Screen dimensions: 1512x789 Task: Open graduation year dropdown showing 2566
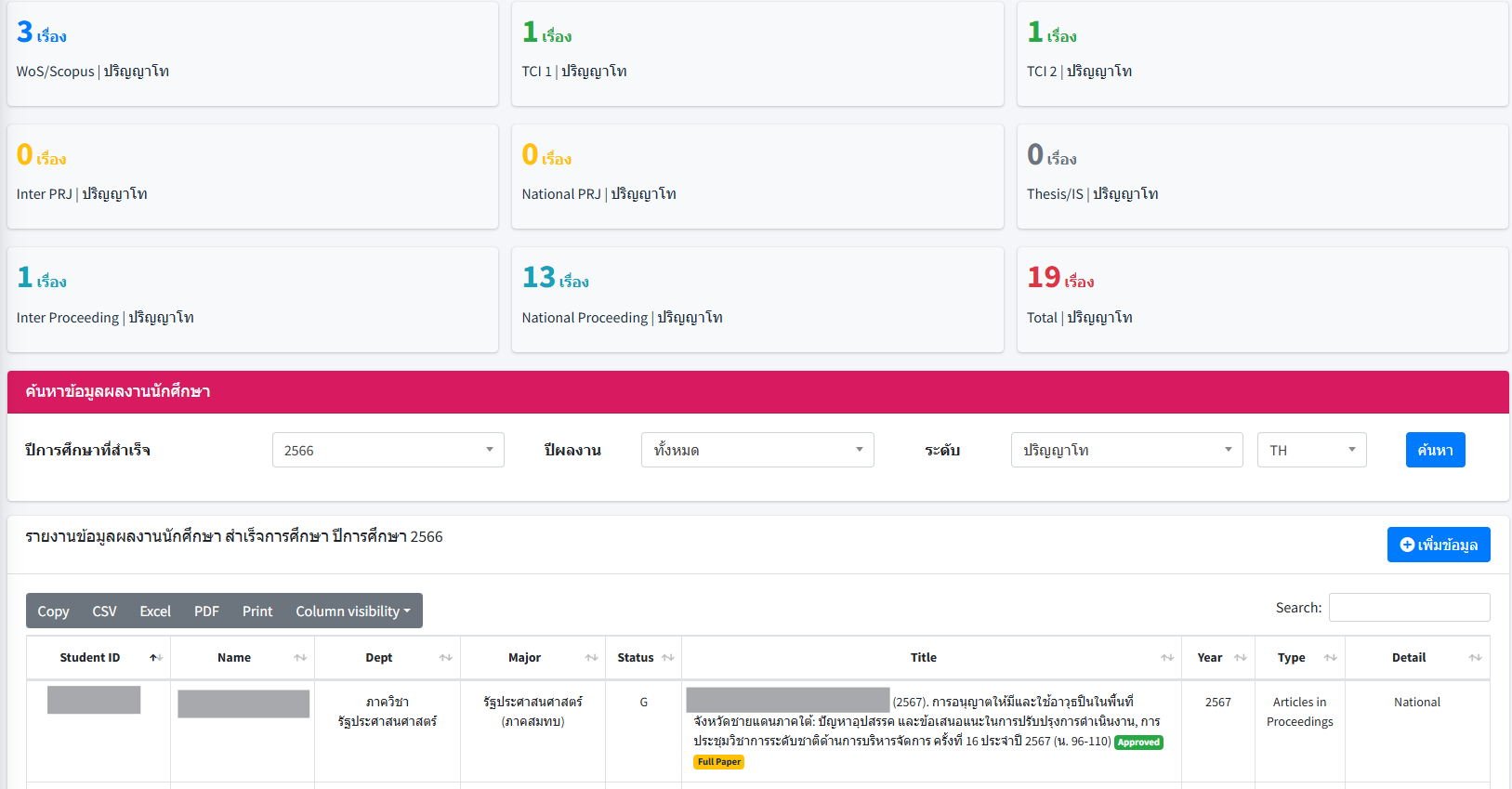click(x=388, y=450)
